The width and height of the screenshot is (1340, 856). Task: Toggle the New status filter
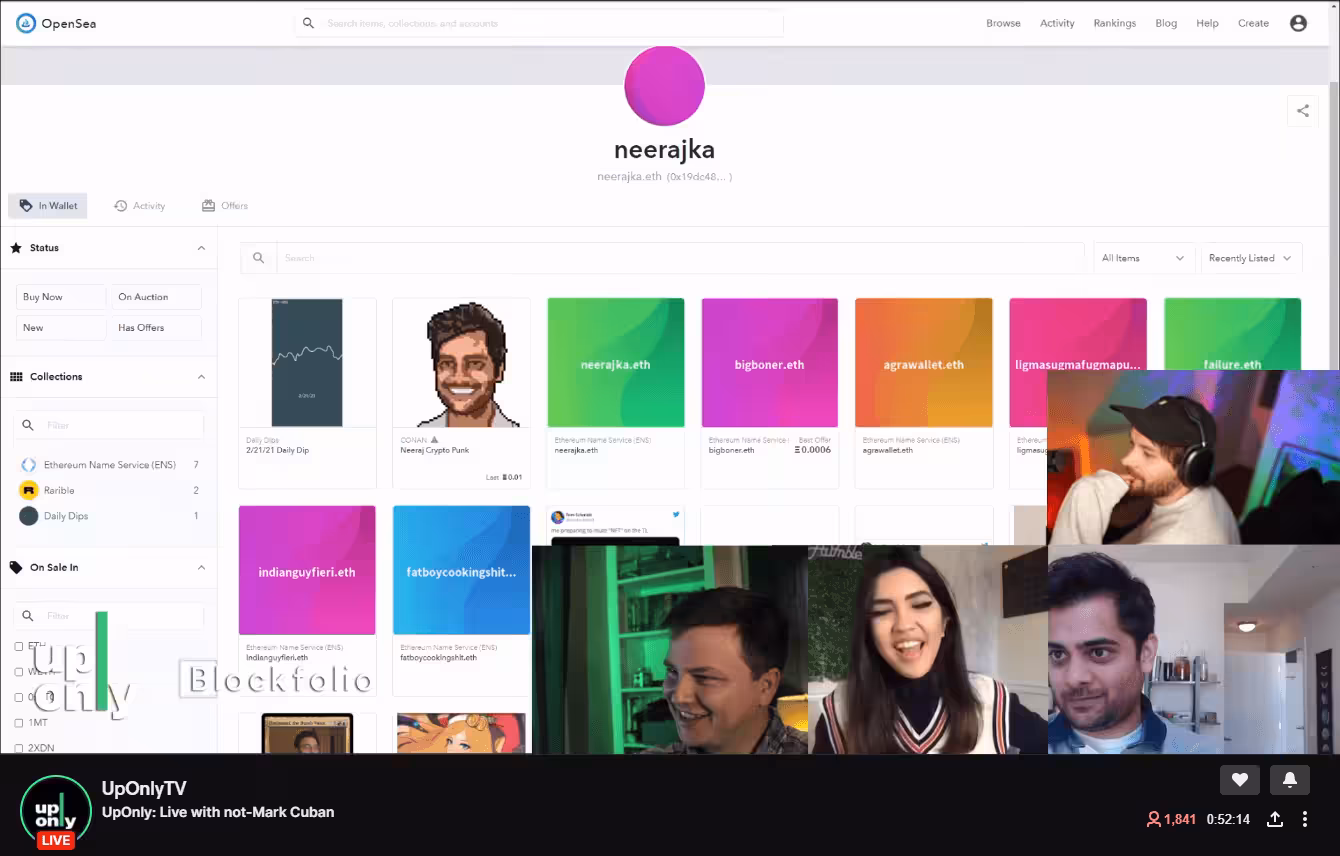tap(60, 327)
